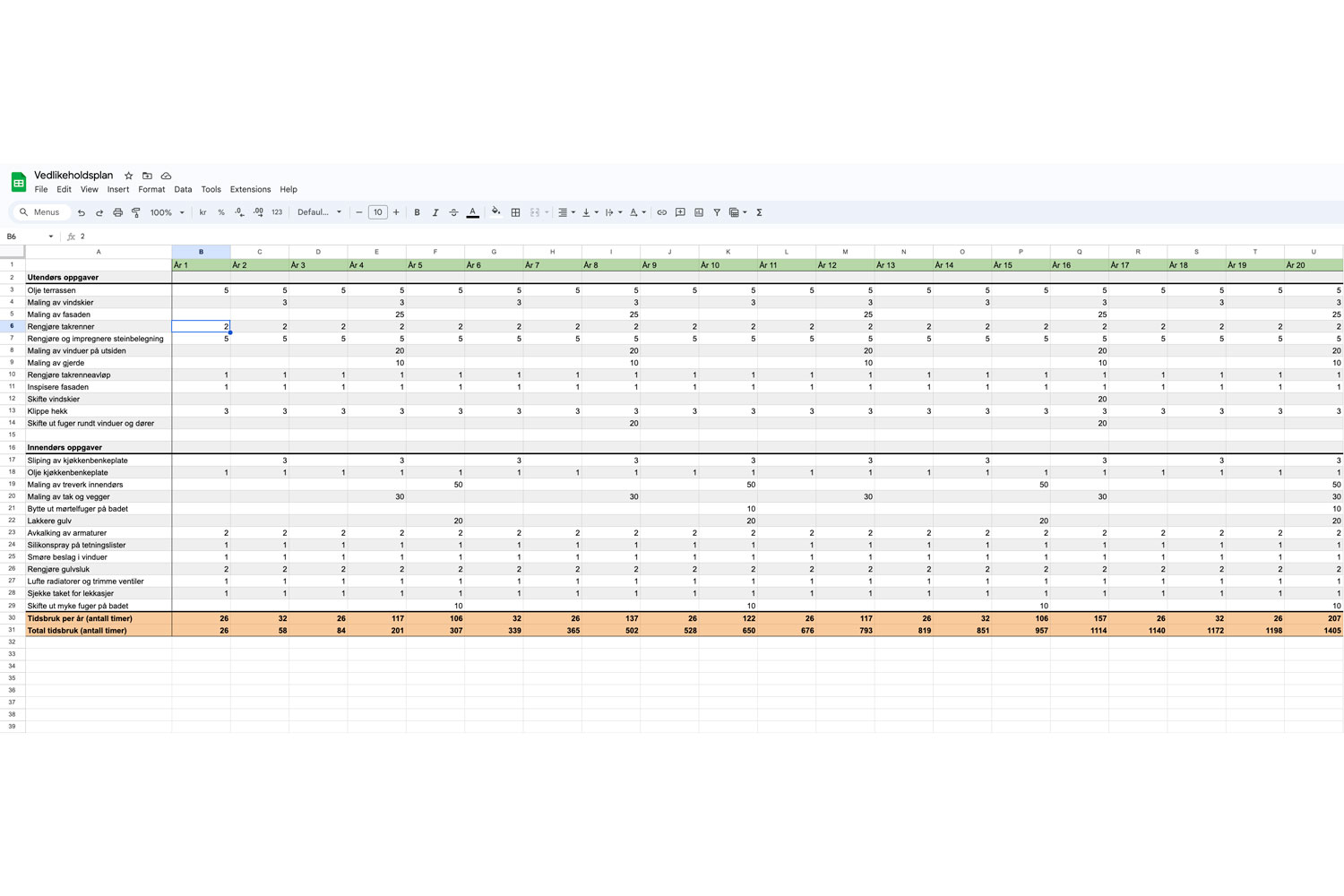
Task: Print the spreadsheet via printer icon
Action: pyautogui.click(x=117, y=212)
